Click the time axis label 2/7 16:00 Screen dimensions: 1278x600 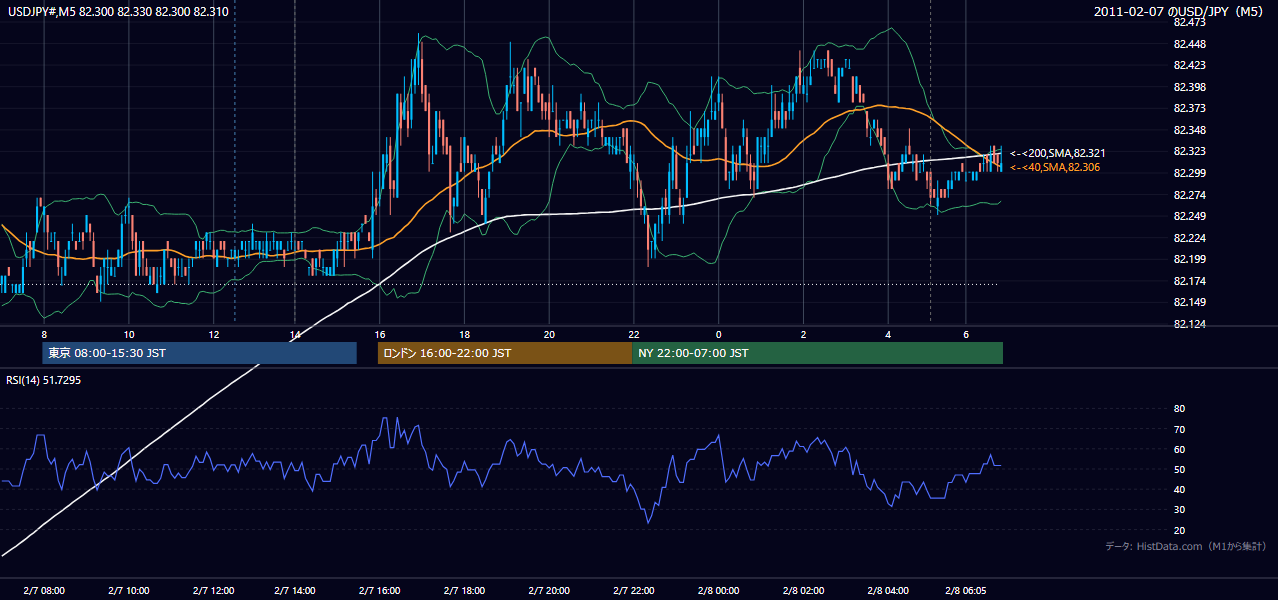point(380,591)
